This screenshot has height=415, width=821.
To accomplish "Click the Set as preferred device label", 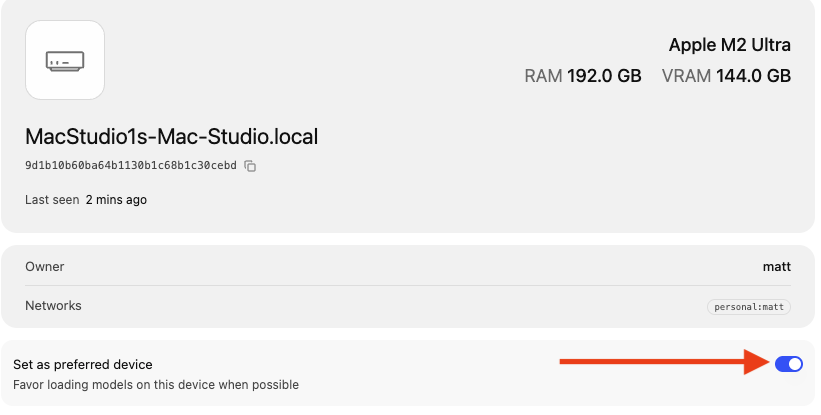I will 83,365.
